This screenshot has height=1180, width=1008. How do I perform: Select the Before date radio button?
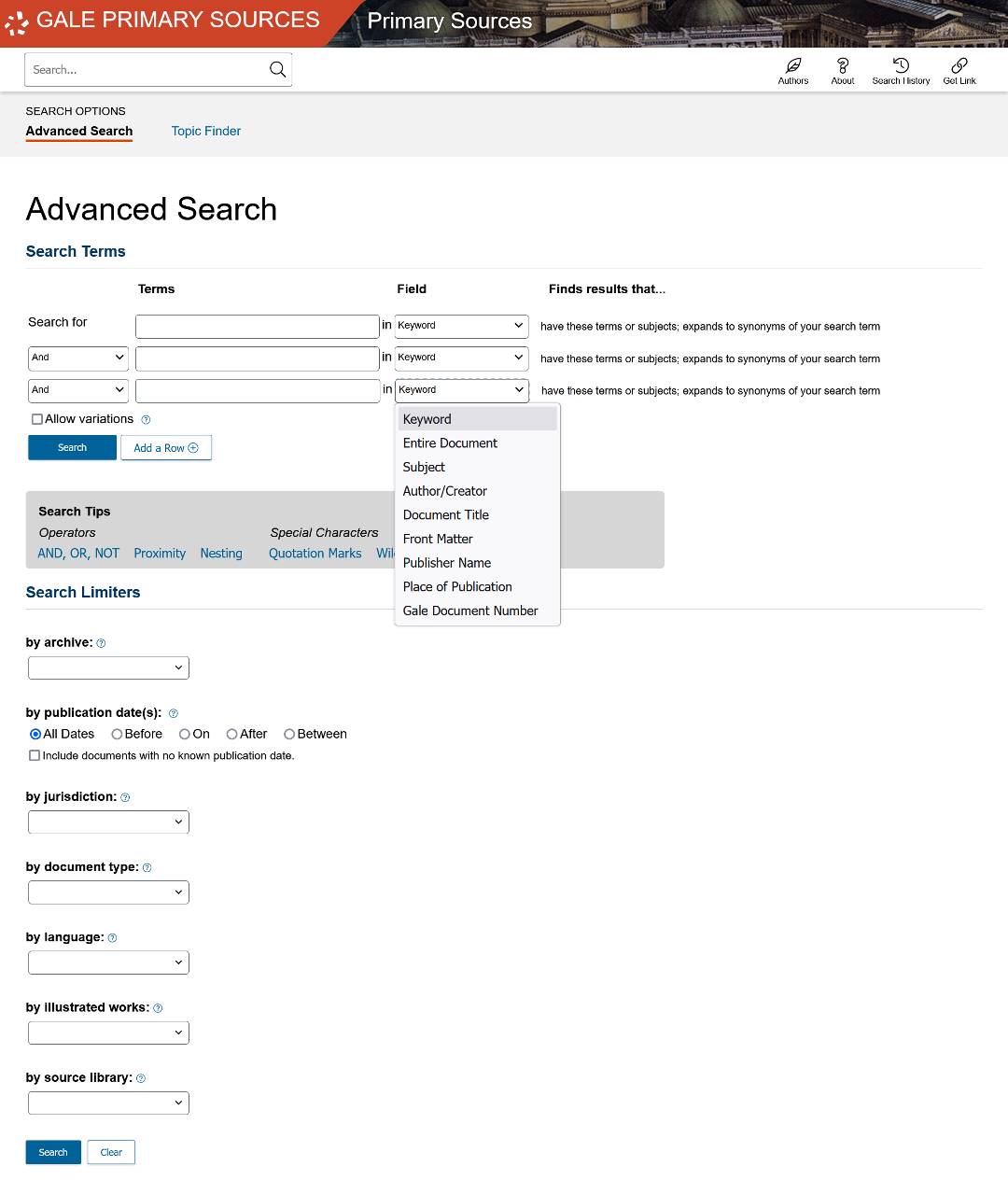pos(117,734)
